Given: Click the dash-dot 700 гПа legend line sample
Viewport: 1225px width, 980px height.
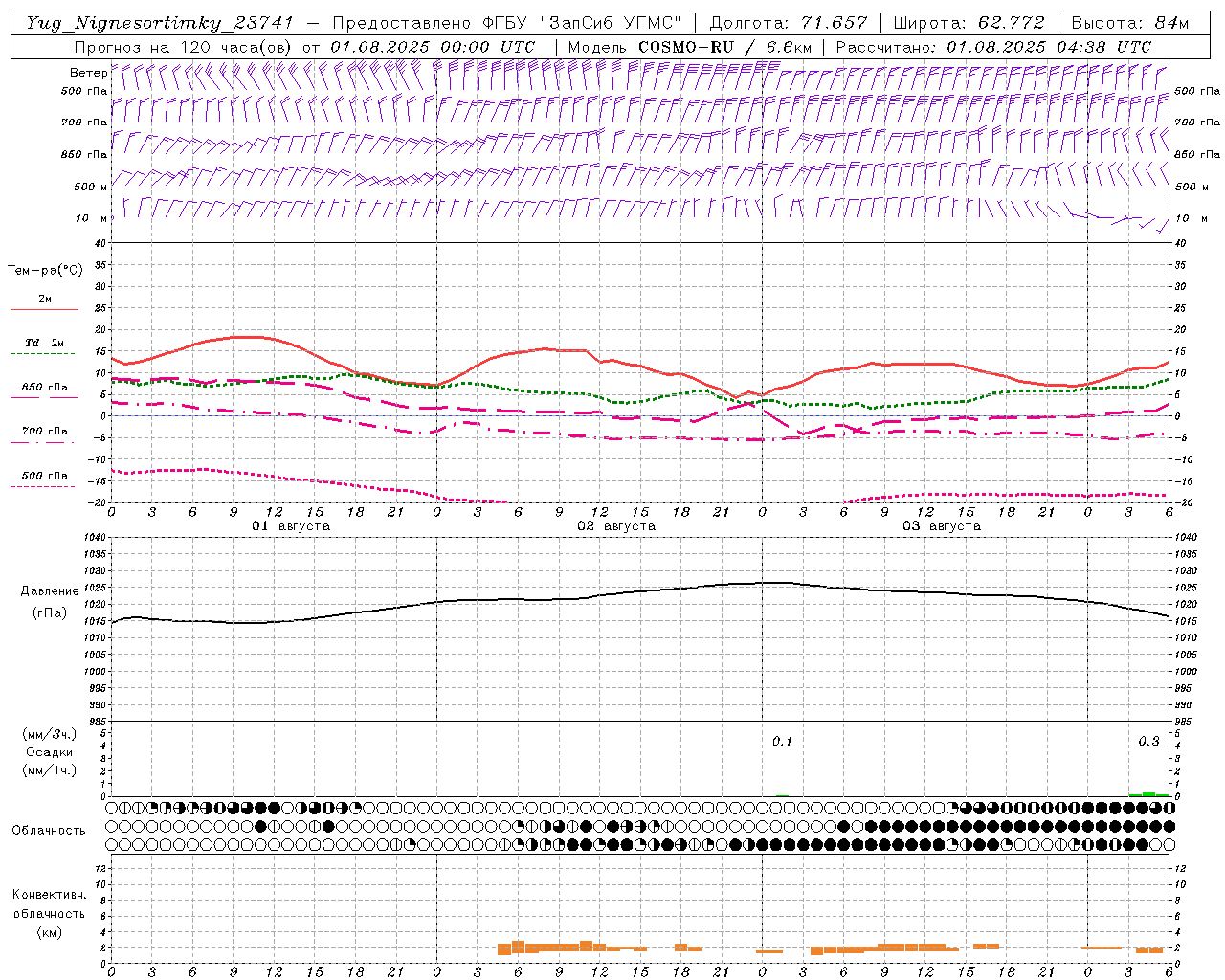Looking at the screenshot, I should pyautogui.click(x=42, y=443).
